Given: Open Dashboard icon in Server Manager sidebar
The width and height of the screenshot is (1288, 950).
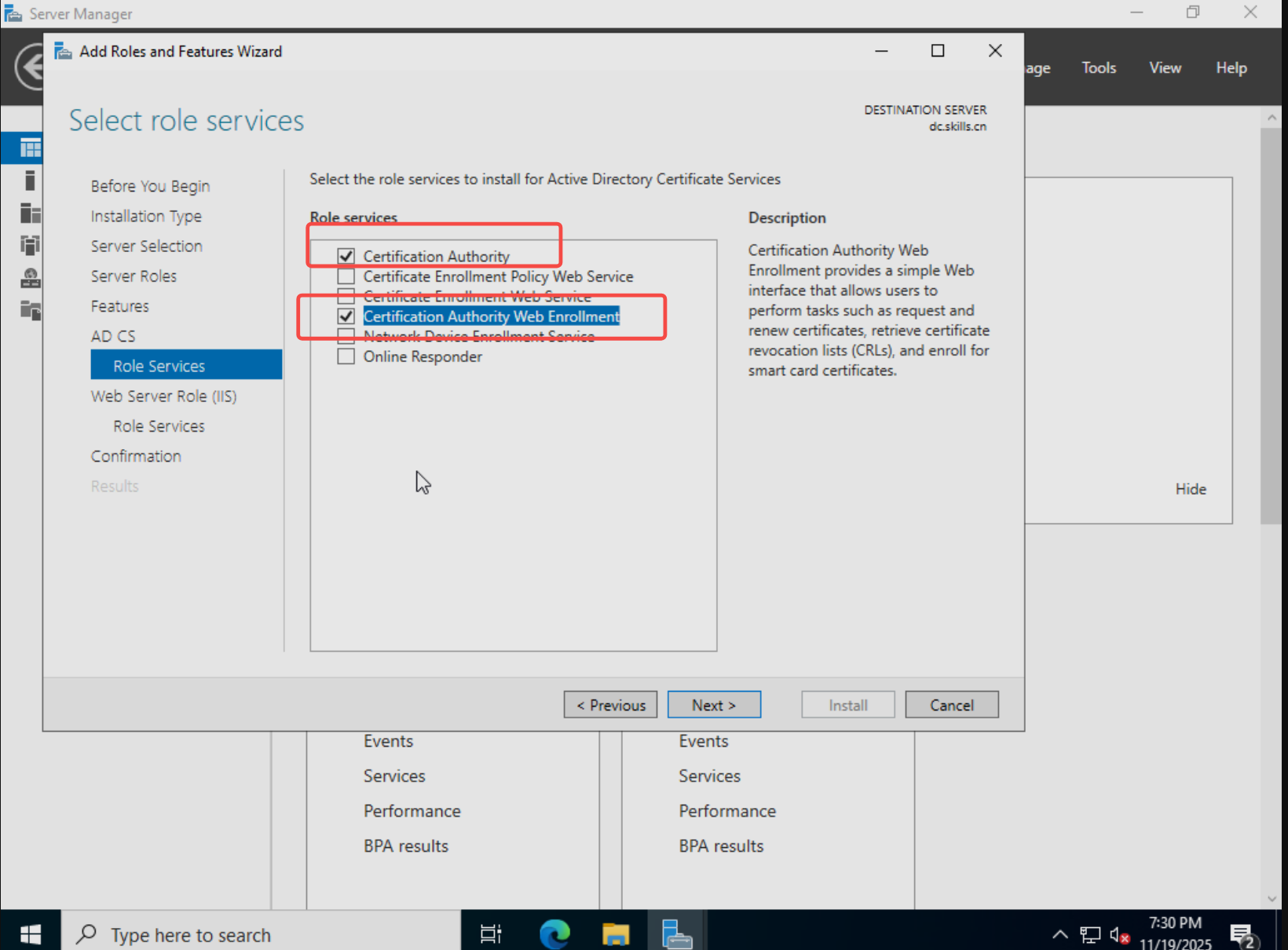Looking at the screenshot, I should point(30,148).
